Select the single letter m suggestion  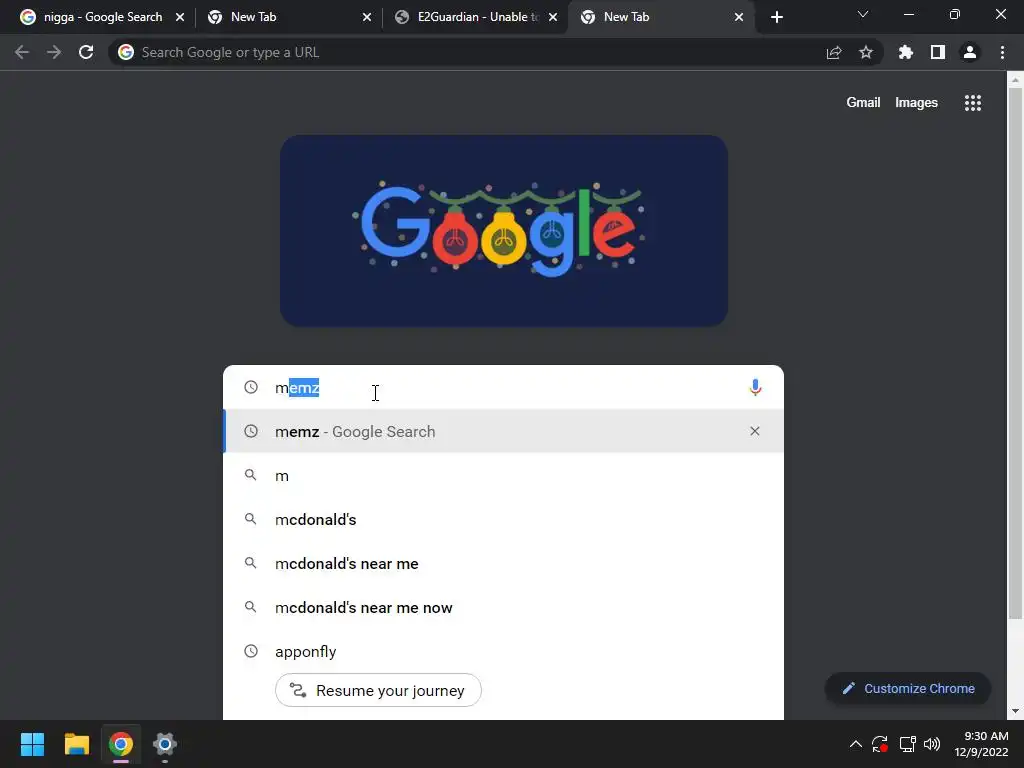pyautogui.click(x=503, y=475)
